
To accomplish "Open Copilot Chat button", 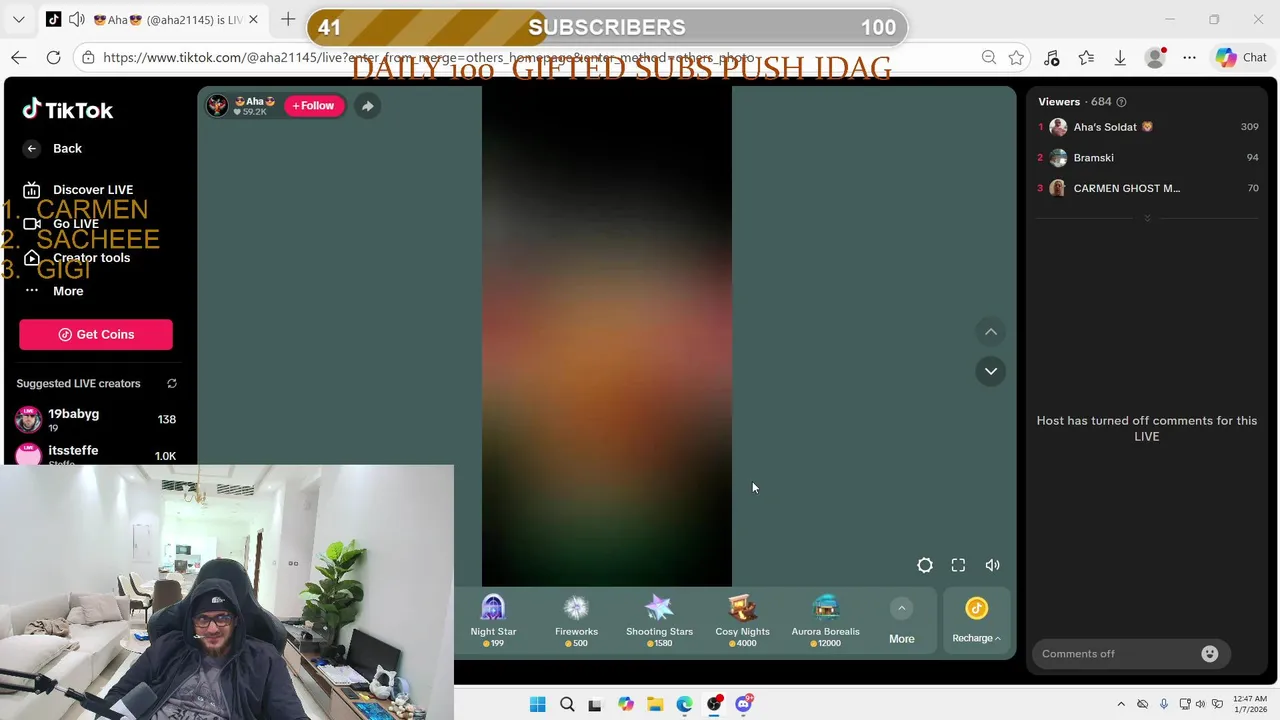I will 1241,58.
